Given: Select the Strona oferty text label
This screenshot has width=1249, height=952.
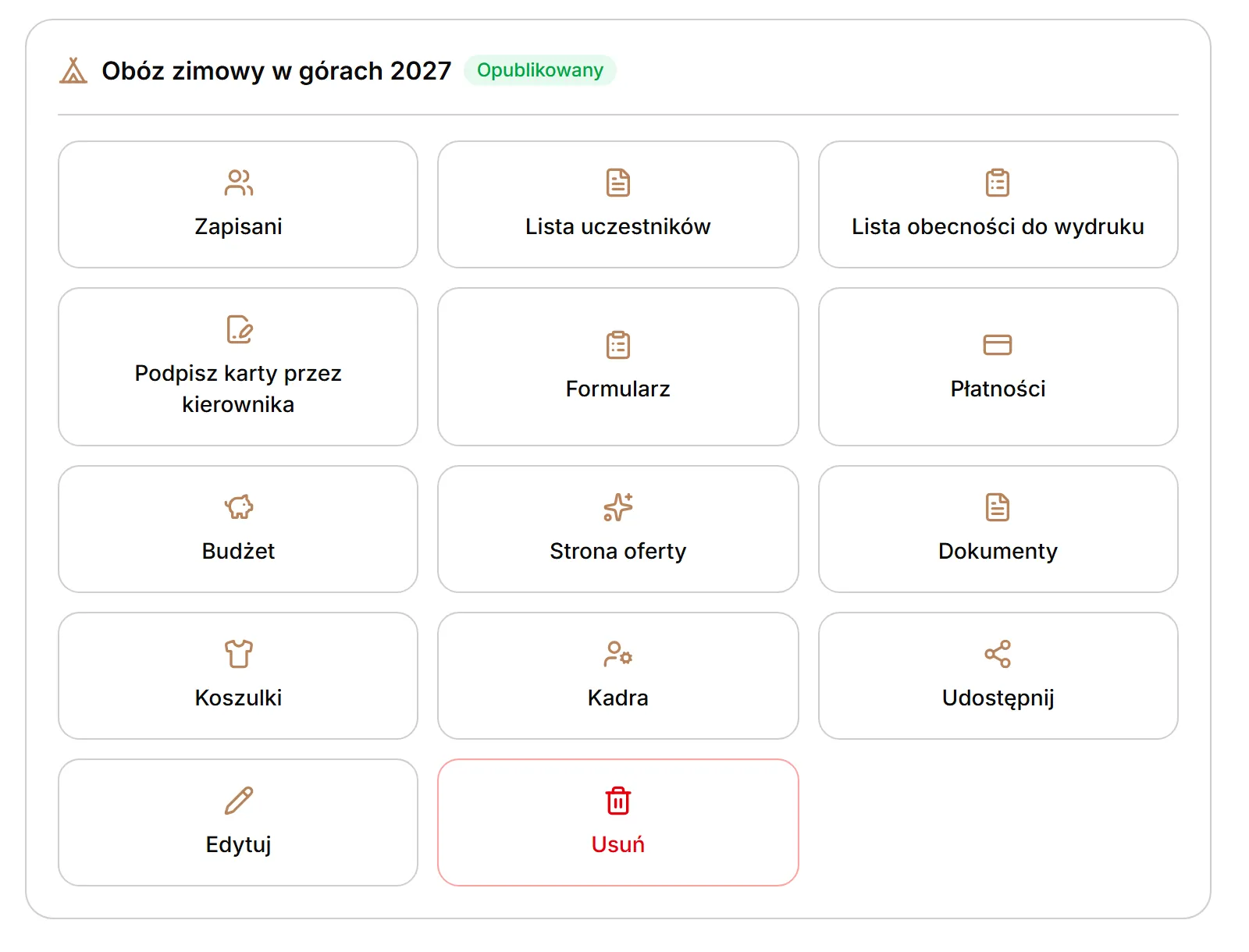Looking at the screenshot, I should tap(618, 551).
